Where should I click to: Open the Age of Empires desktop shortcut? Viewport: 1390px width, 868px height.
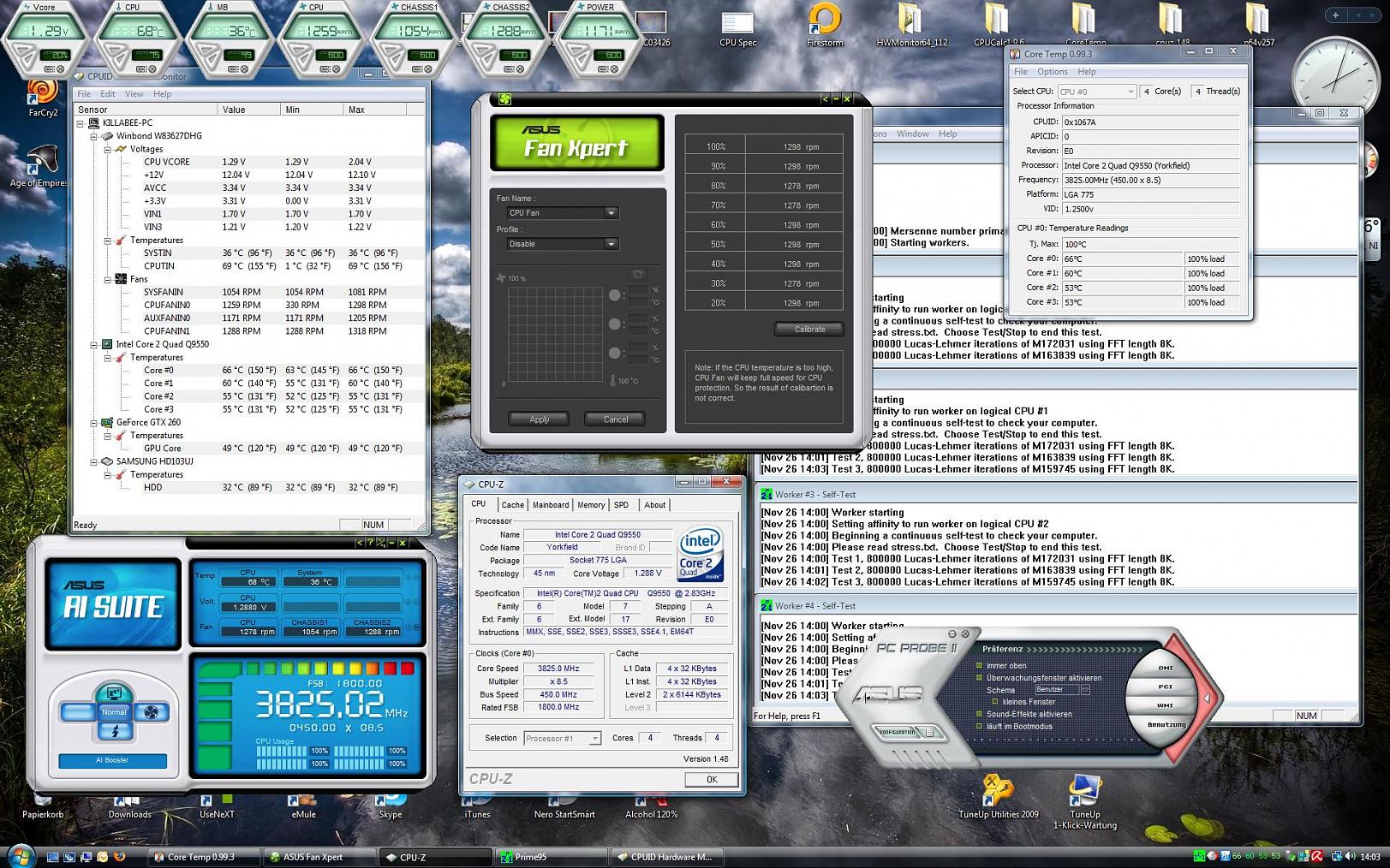coord(40,166)
